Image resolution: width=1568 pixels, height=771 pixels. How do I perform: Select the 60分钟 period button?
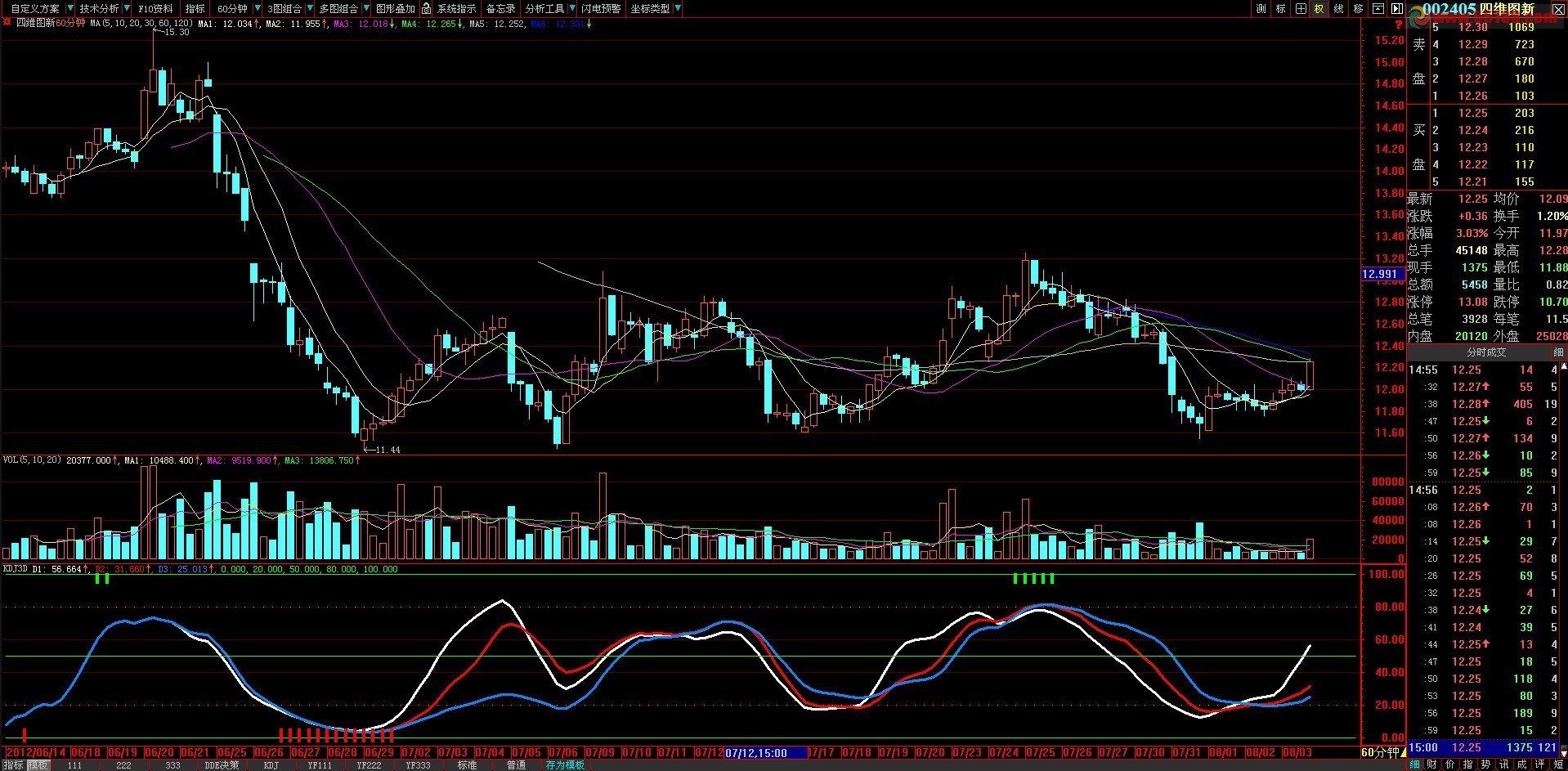[232, 8]
